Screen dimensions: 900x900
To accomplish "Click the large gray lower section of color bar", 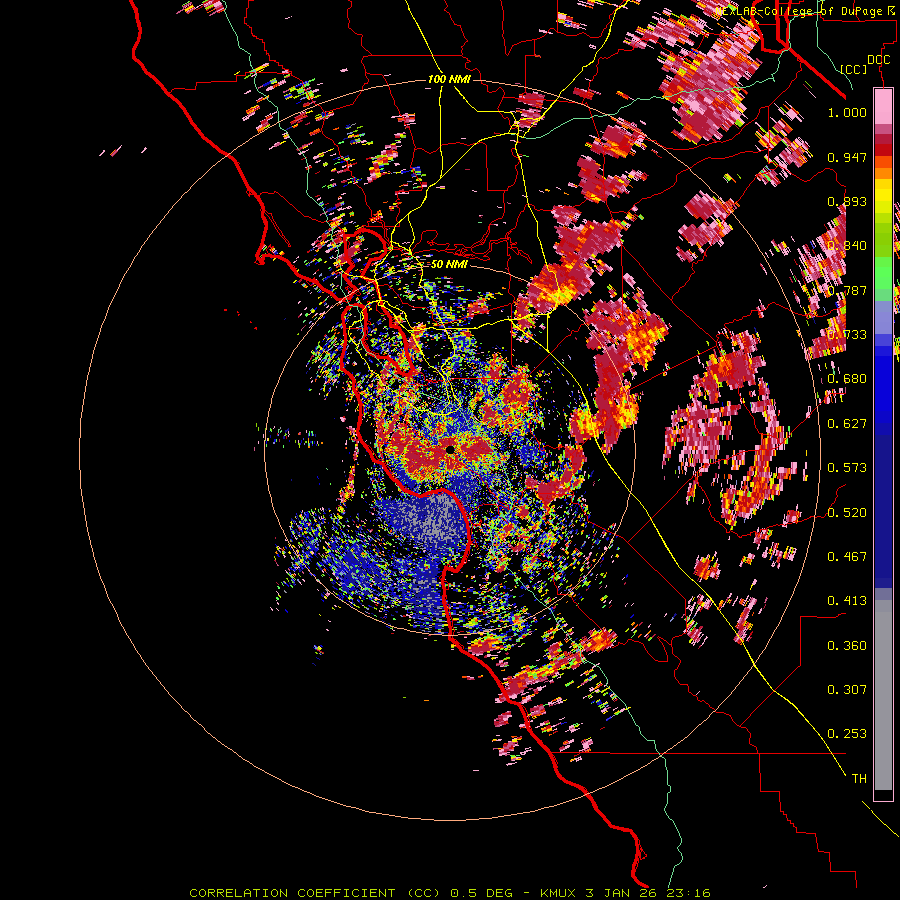I will click(x=883, y=695).
